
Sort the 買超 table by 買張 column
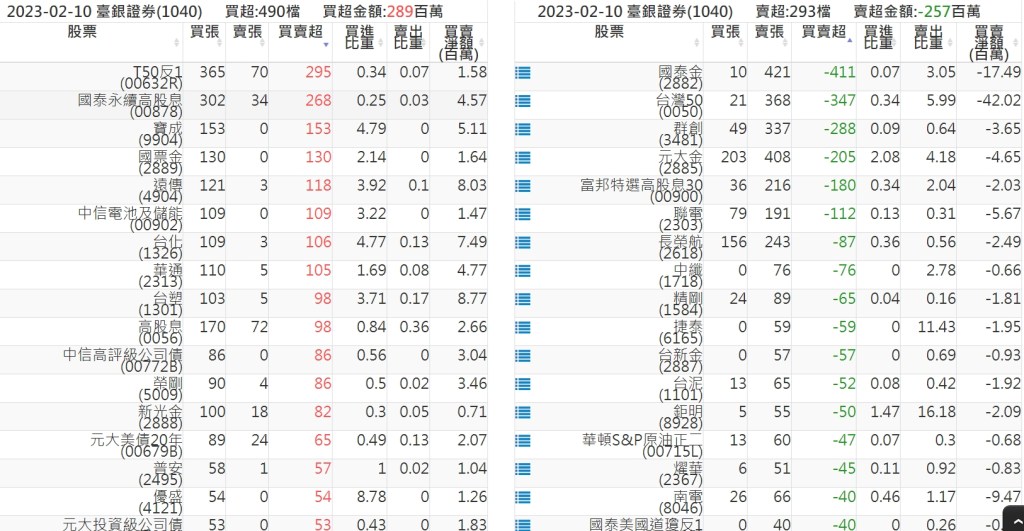click(x=204, y=32)
